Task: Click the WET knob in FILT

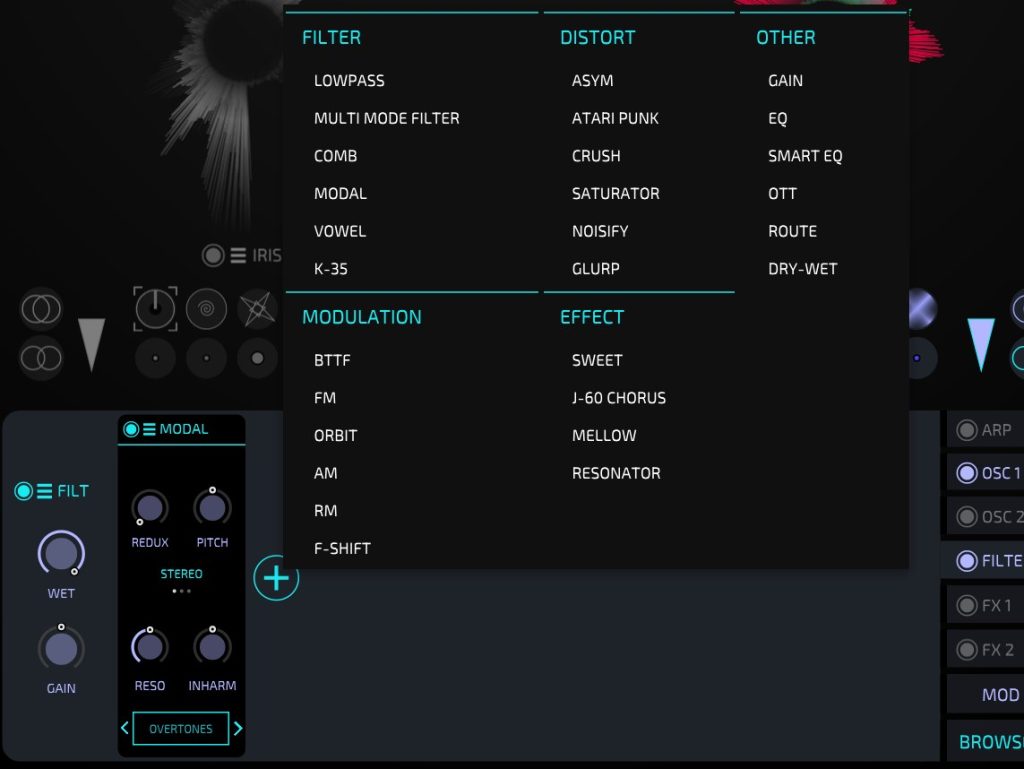Action: (x=61, y=553)
